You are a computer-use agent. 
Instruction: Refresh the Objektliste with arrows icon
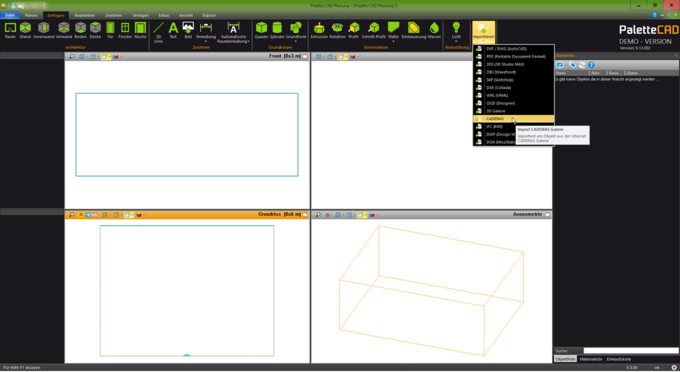[582, 65]
